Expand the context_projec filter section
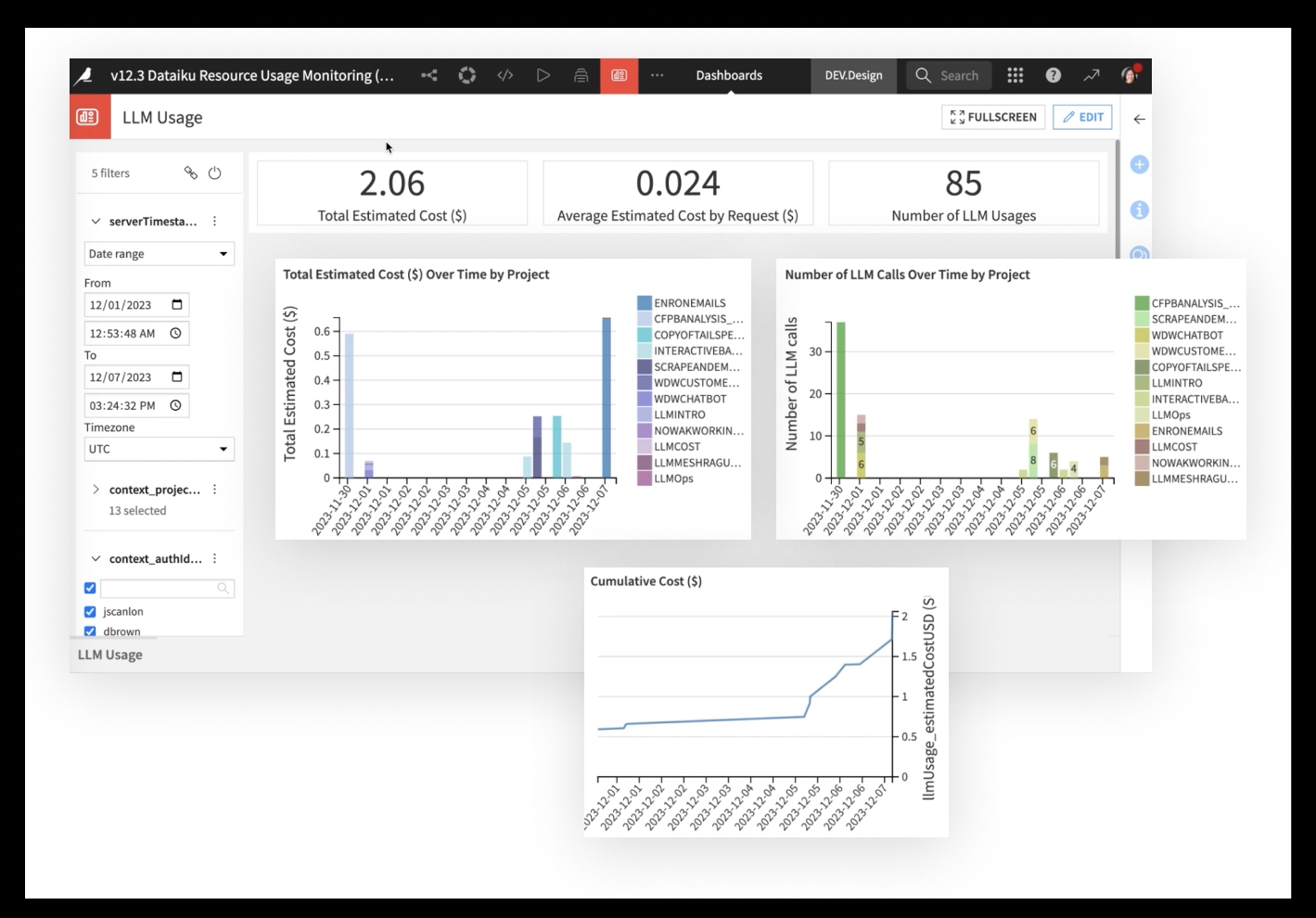The height and width of the screenshot is (918, 1316). (96, 490)
